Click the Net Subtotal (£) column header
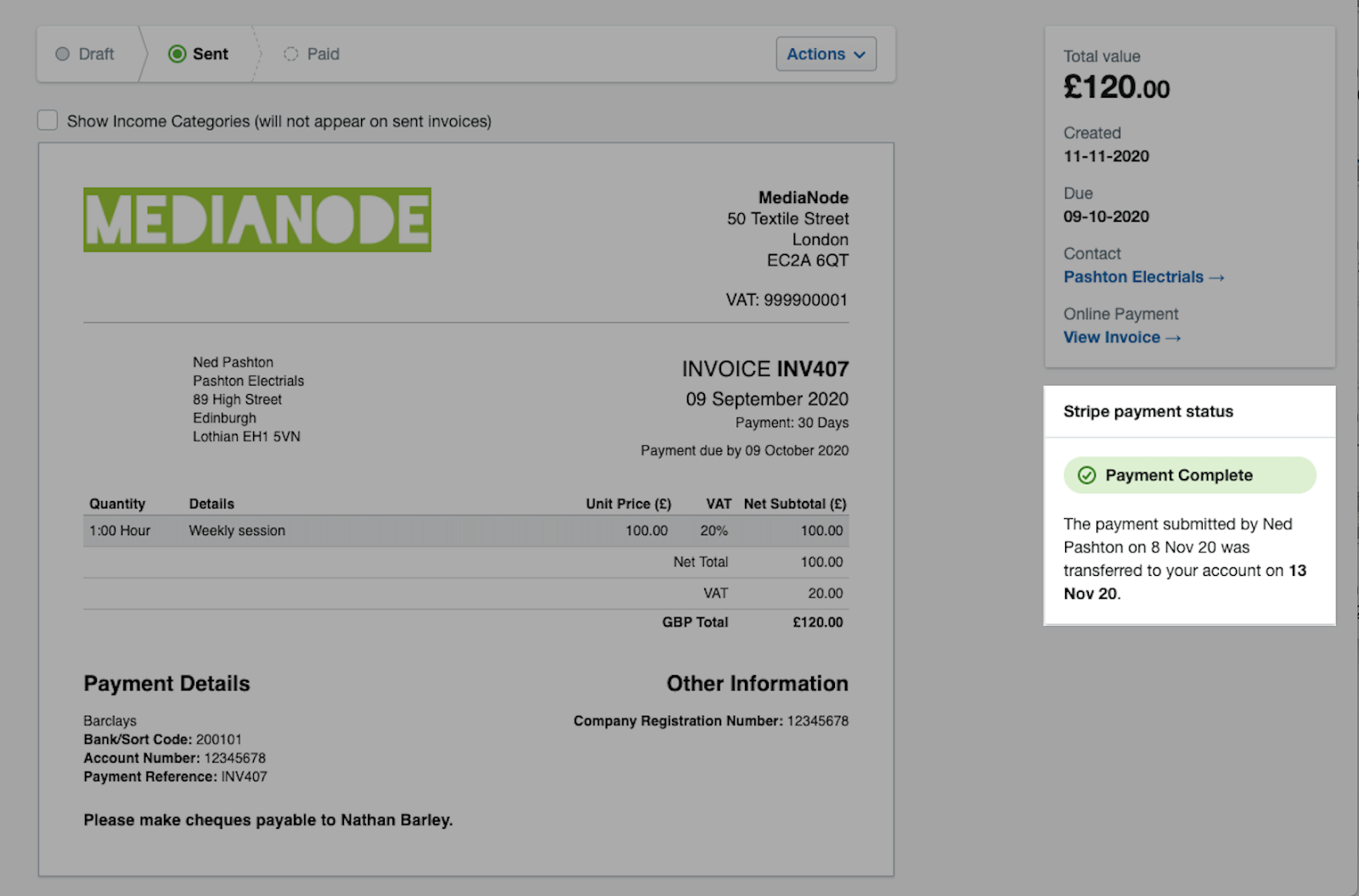The height and width of the screenshot is (896, 1359). tap(795, 504)
